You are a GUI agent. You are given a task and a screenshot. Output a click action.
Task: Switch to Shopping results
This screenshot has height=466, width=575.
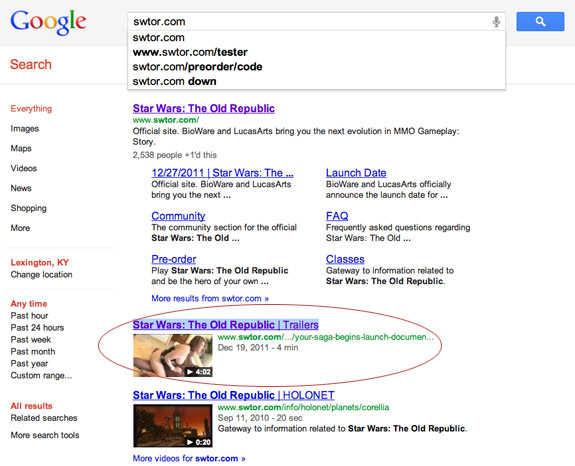click(x=29, y=208)
